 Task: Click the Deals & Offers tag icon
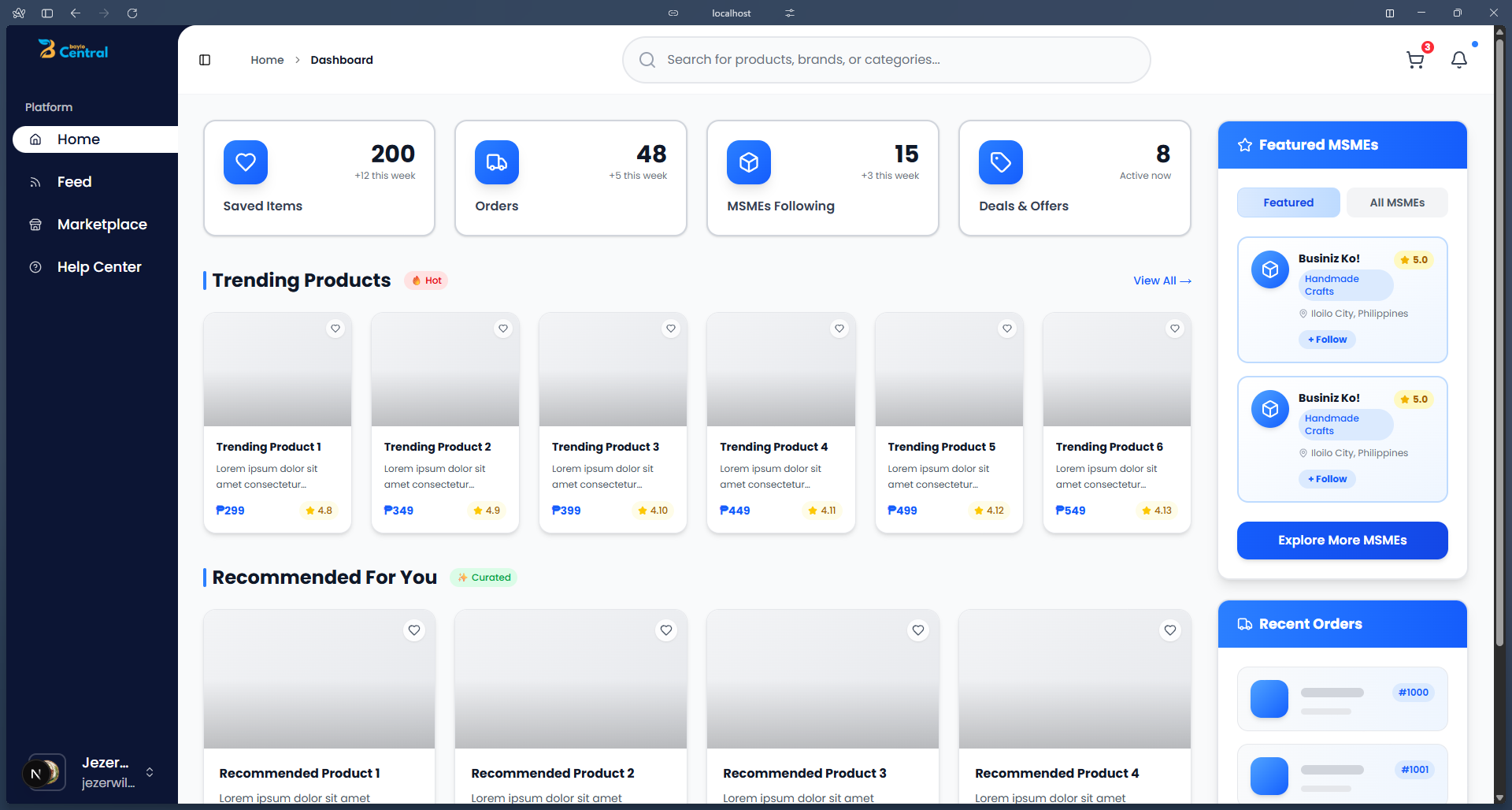pos(1001,162)
